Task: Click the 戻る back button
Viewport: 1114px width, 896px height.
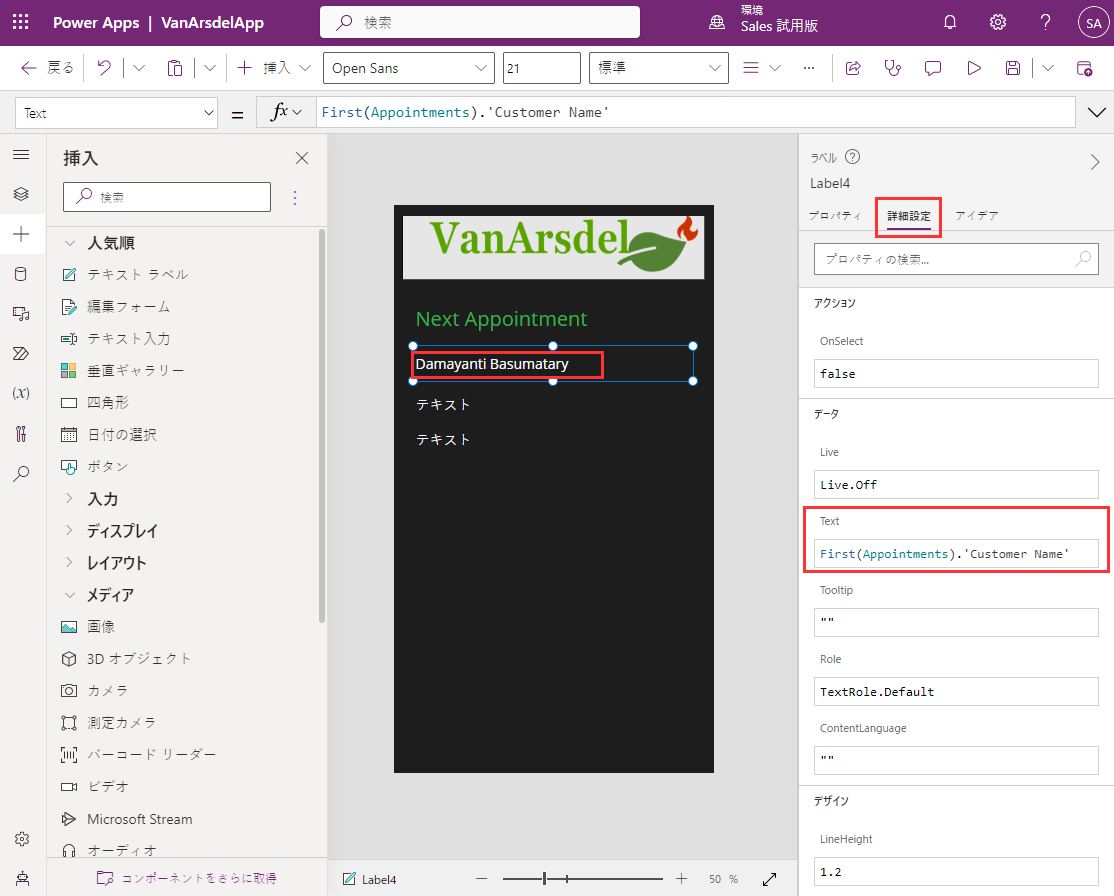Action: click(48, 68)
